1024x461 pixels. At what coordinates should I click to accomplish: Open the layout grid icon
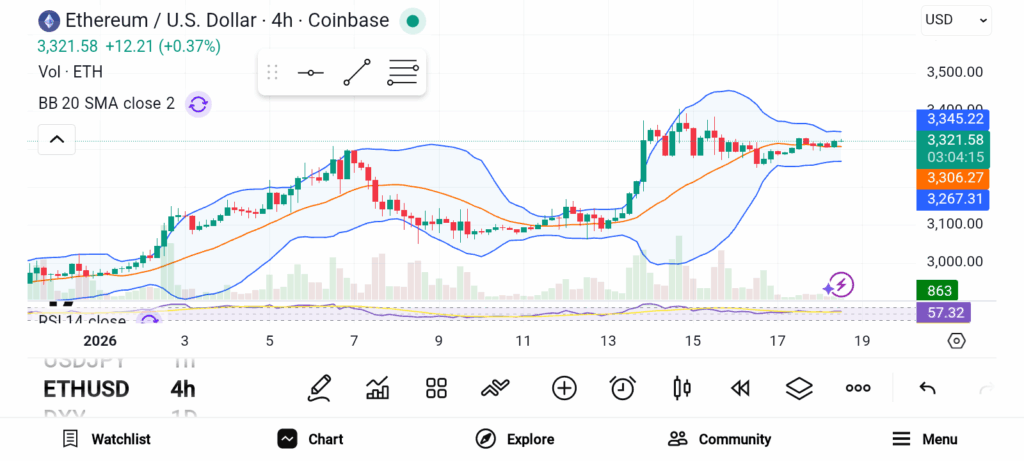pyautogui.click(x=436, y=388)
